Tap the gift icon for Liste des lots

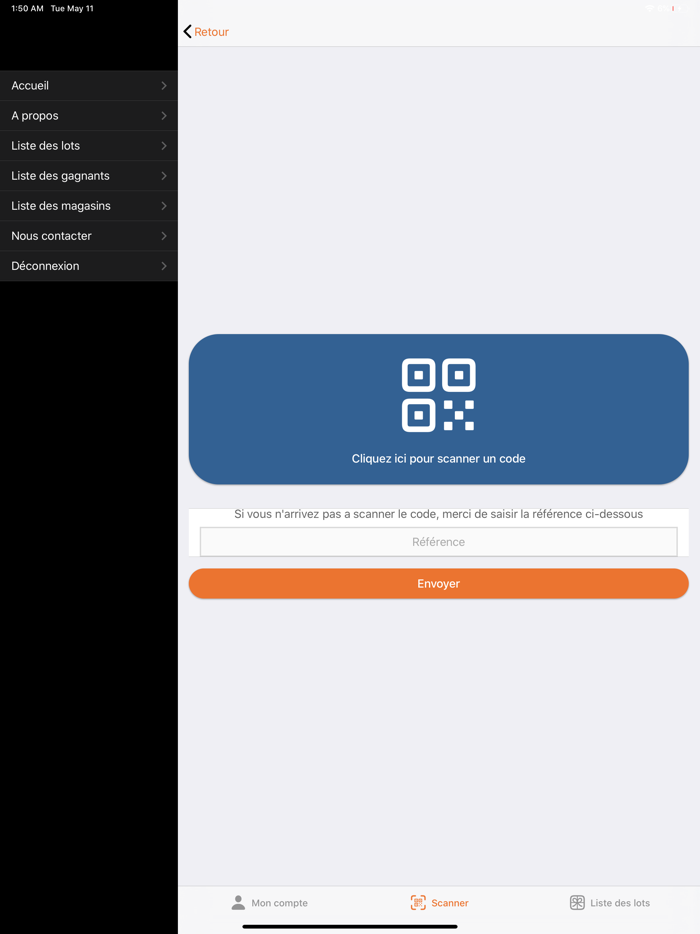pos(577,903)
